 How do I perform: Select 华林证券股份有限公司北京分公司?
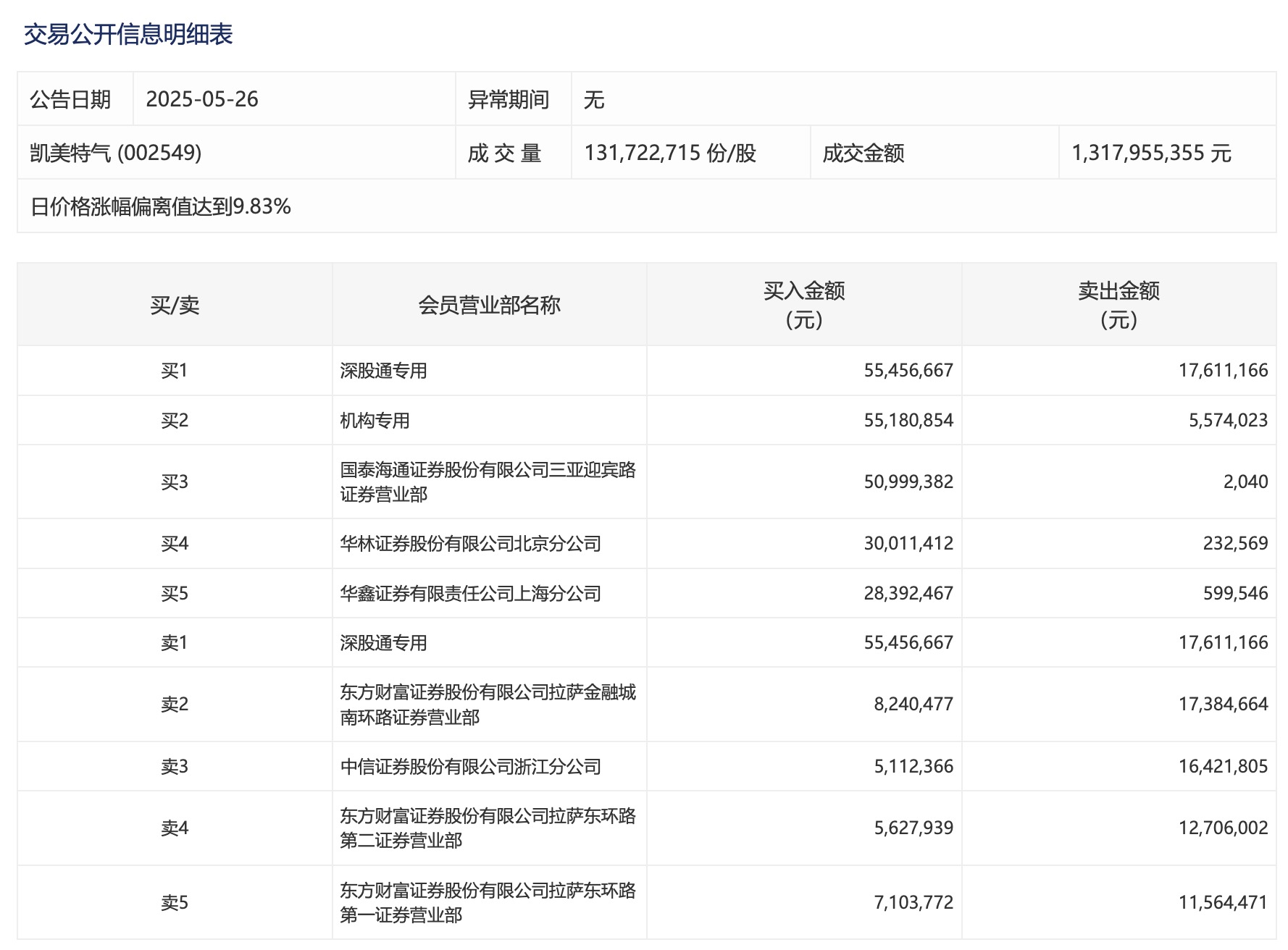click(x=470, y=543)
